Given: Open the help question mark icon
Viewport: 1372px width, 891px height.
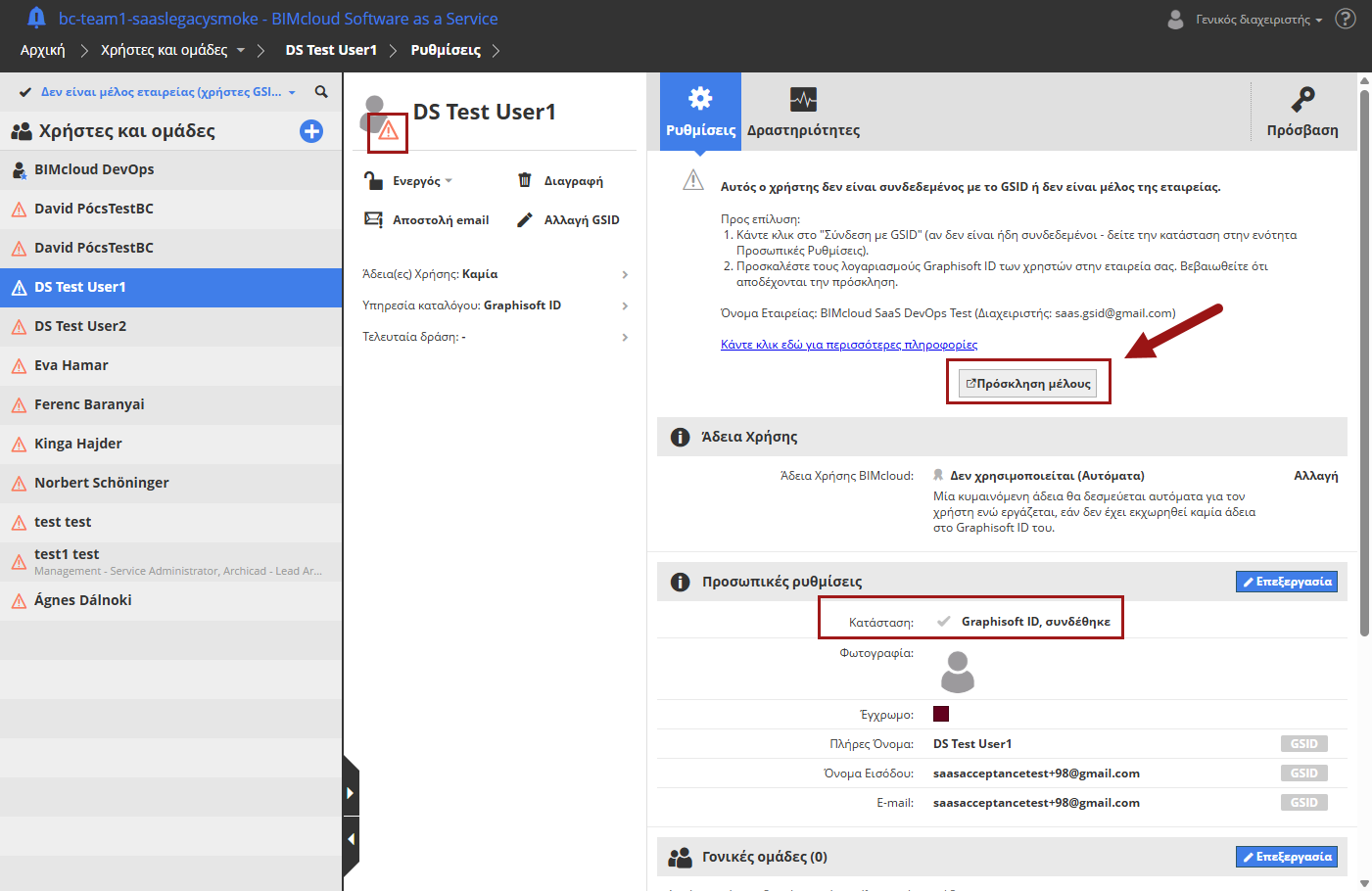Looking at the screenshot, I should point(1346,19).
